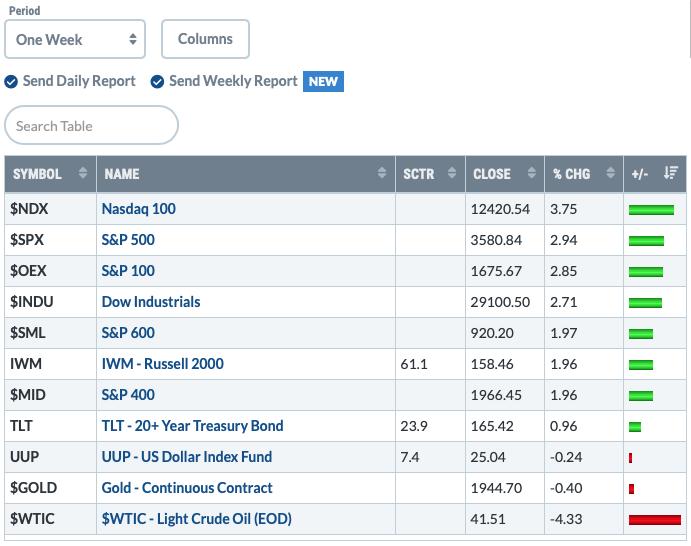This screenshot has width=691, height=546.
Task: Click the $GOLD symbol cell
Action: [50, 488]
